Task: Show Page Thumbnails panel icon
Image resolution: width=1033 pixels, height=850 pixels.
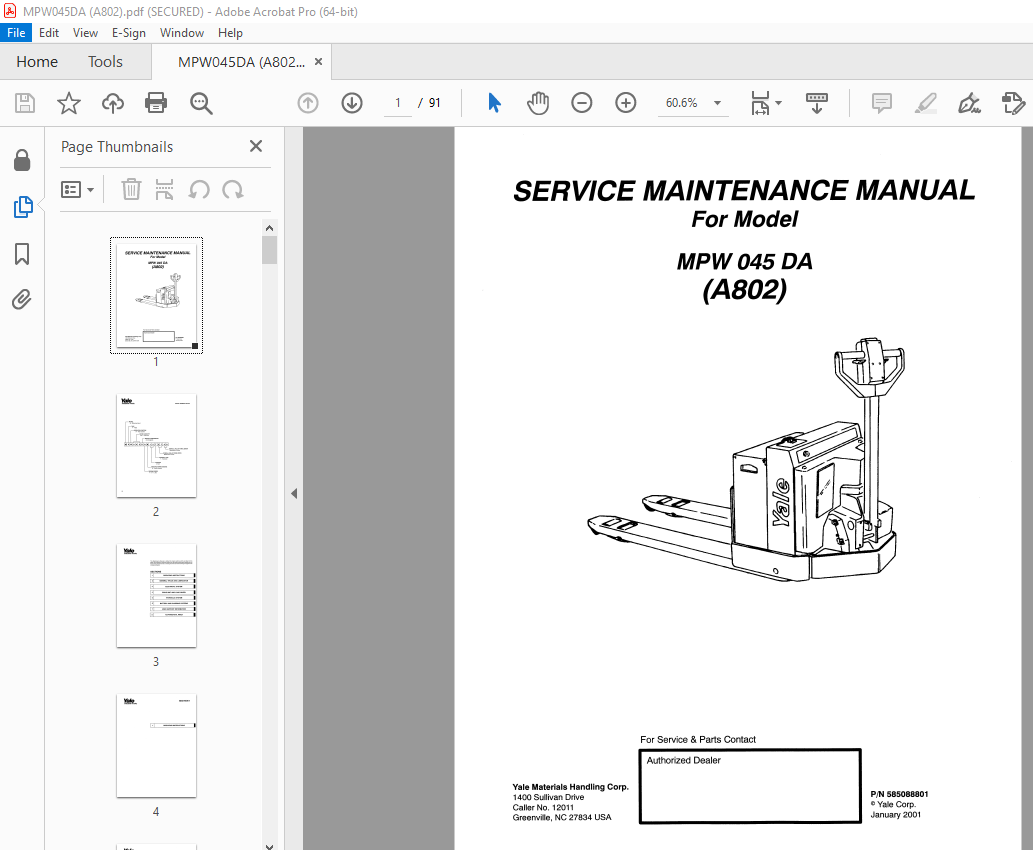Action: click(x=22, y=207)
